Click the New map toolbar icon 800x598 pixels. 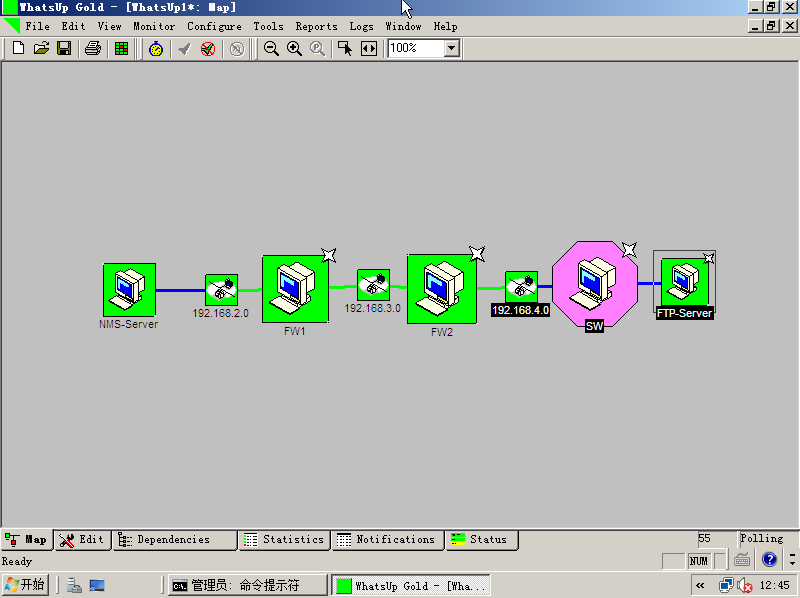tap(18, 48)
